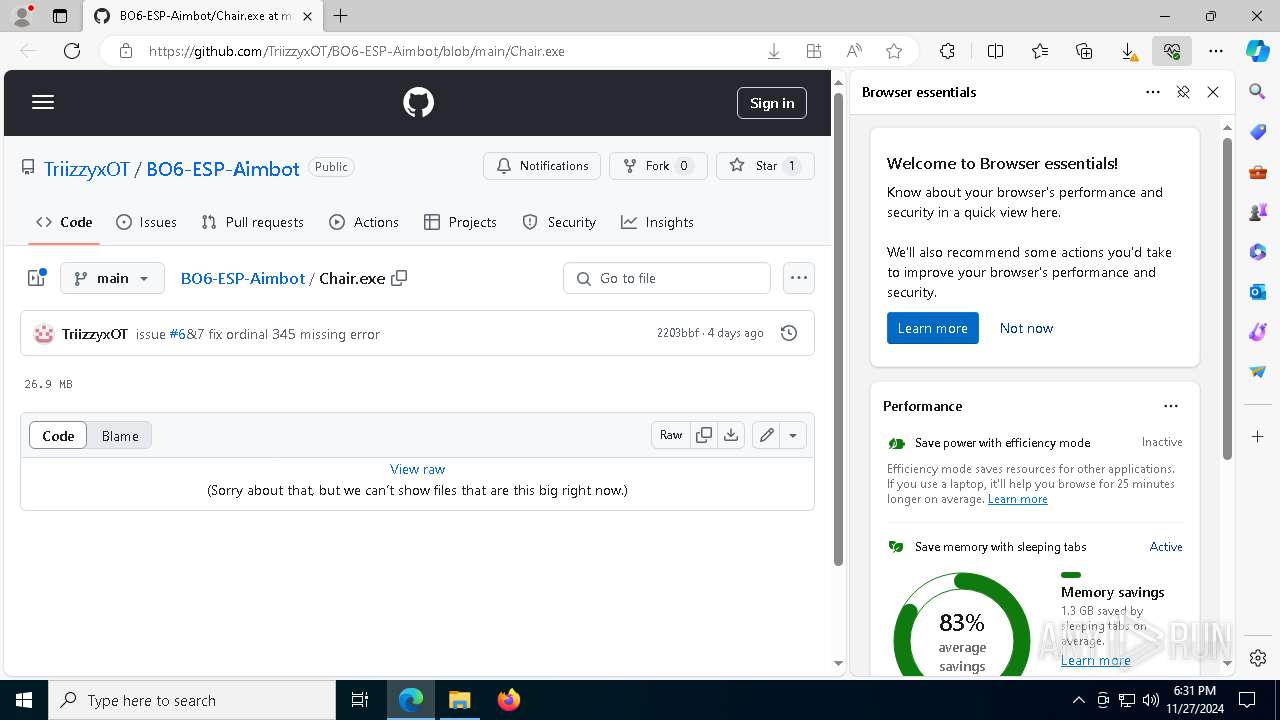
Task: Expand the main branch dropdown
Action: click(x=112, y=278)
